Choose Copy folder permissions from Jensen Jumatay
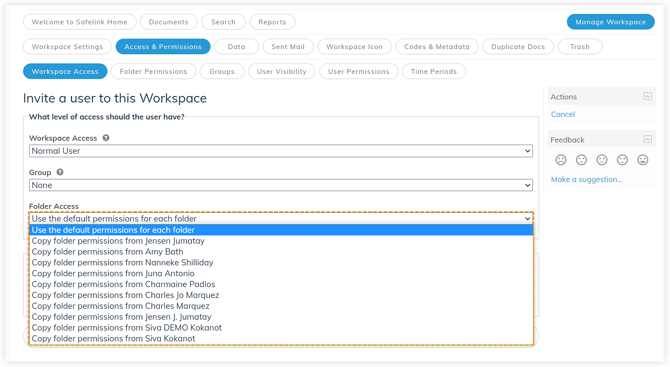Screen dimensions: 670x367 [281, 241]
